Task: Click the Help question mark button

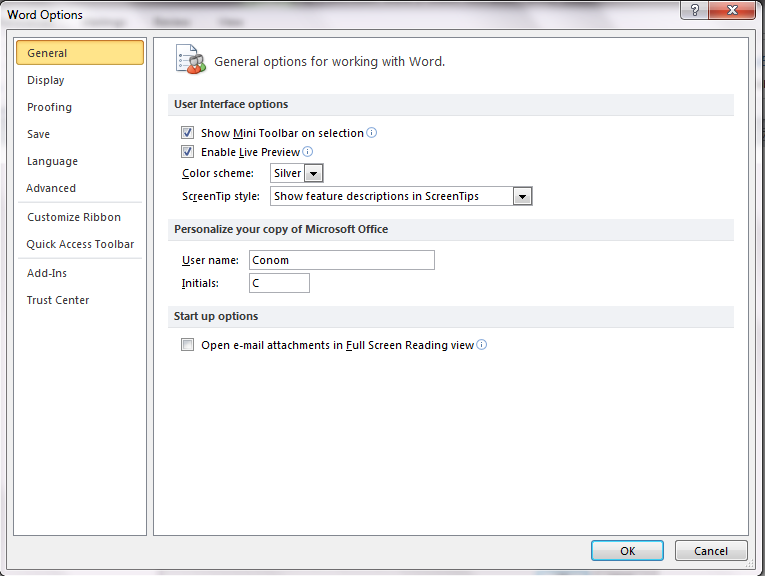Action: tap(695, 10)
